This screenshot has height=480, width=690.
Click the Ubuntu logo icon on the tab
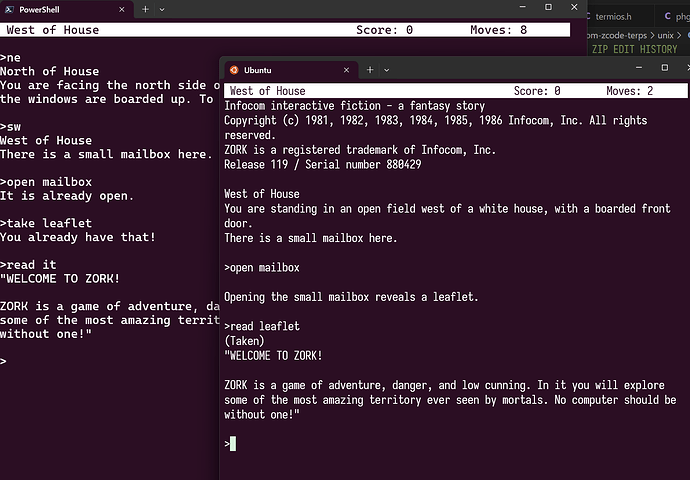pos(234,70)
